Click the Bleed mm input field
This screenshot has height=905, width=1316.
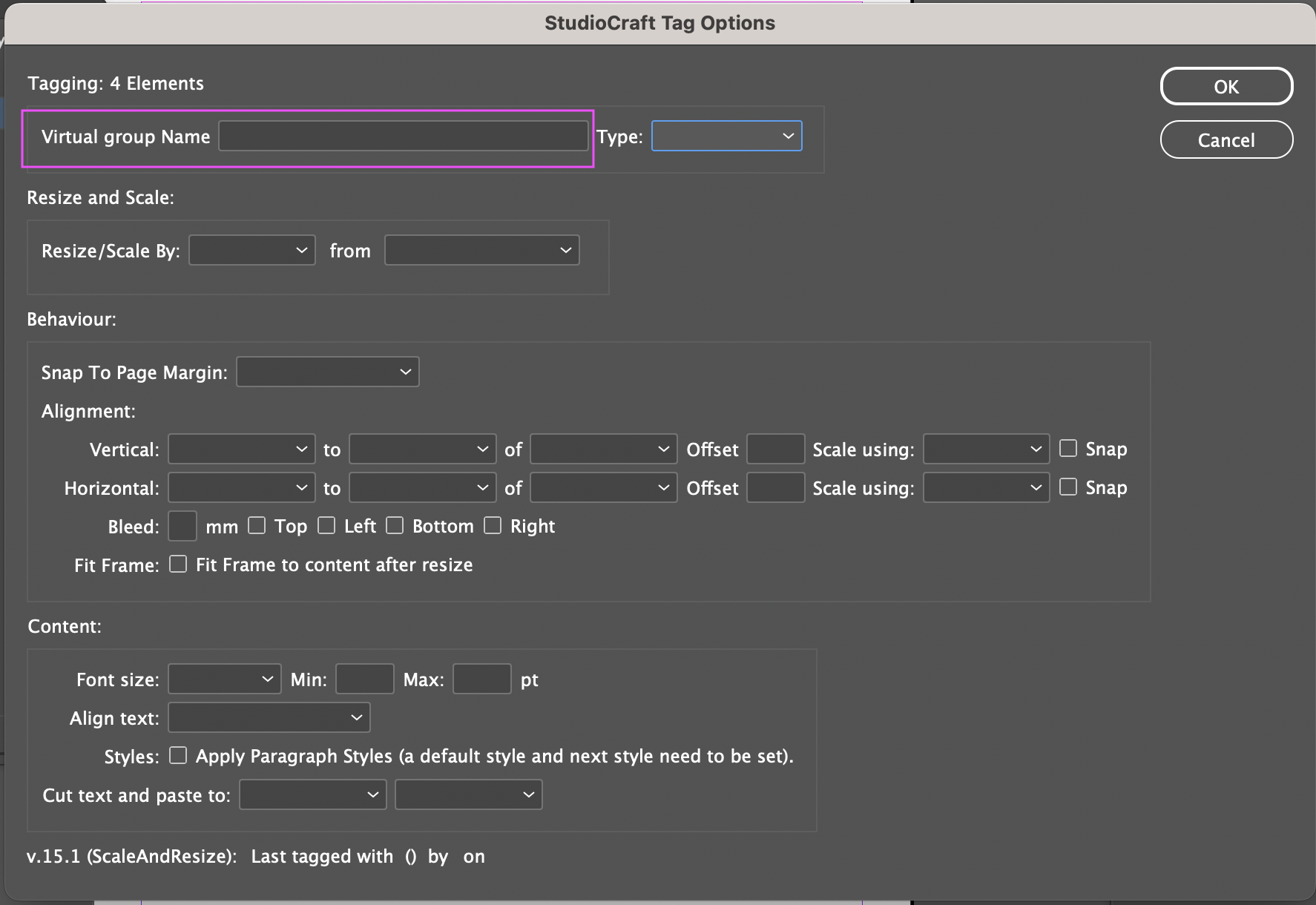coord(182,527)
